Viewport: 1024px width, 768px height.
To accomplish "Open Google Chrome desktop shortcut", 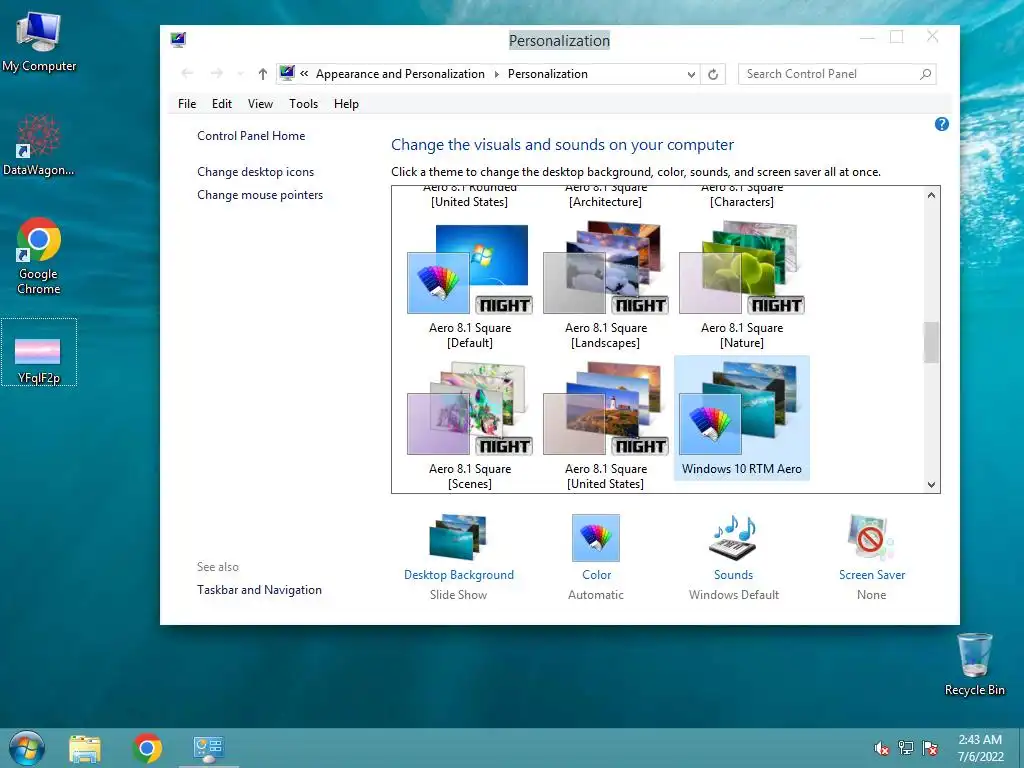I will click(39, 256).
